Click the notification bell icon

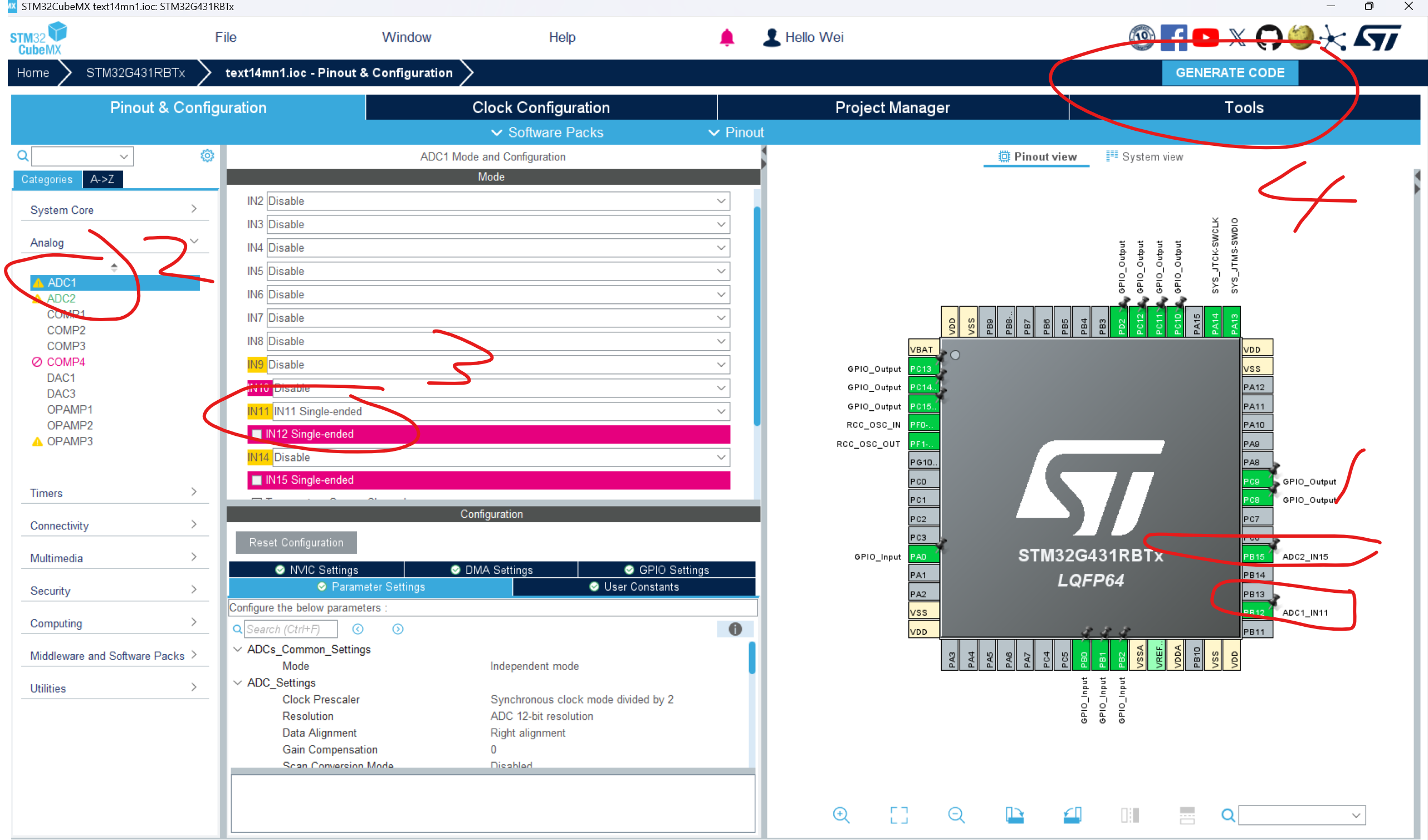point(726,37)
